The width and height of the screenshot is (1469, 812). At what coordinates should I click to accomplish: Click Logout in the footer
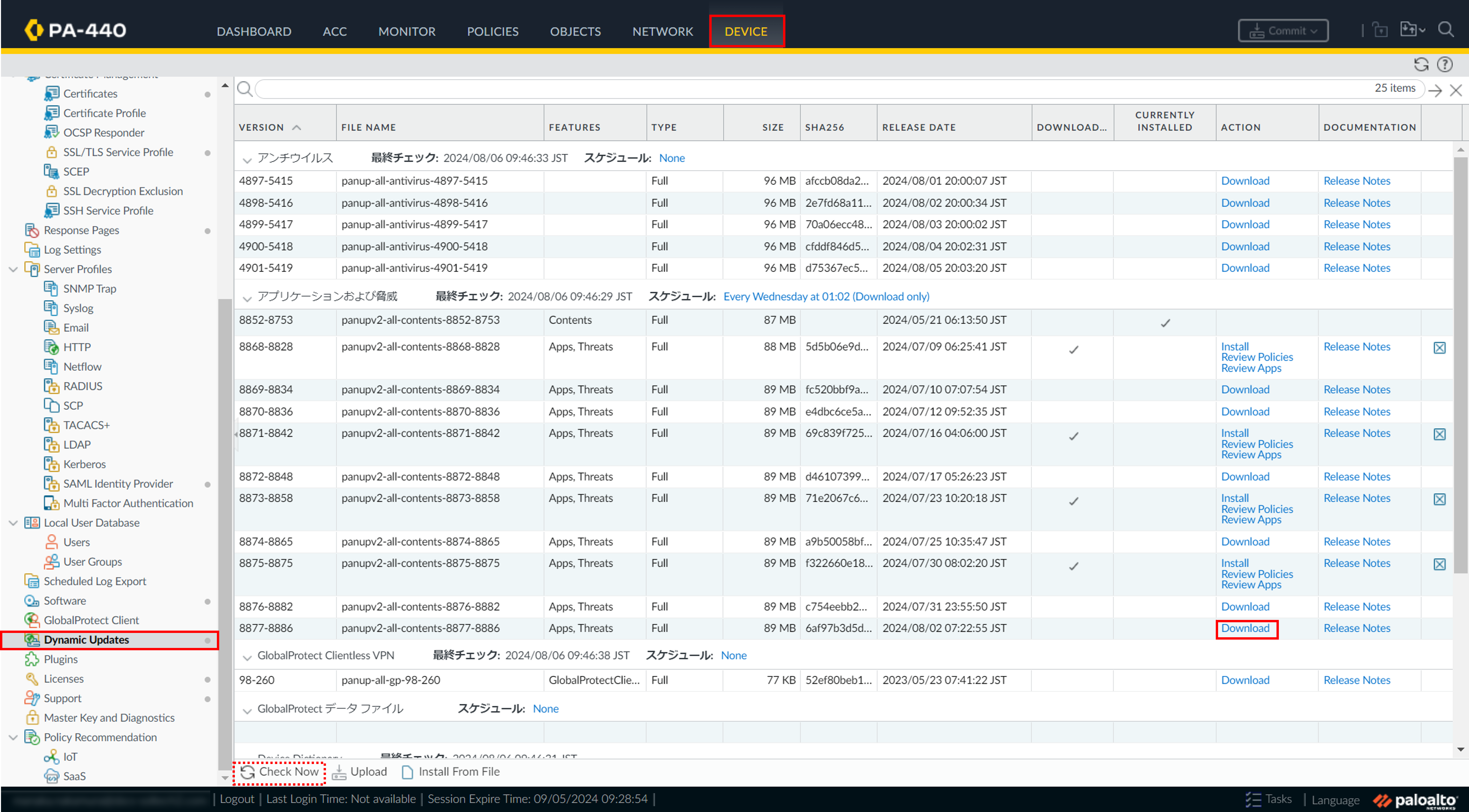point(237,799)
